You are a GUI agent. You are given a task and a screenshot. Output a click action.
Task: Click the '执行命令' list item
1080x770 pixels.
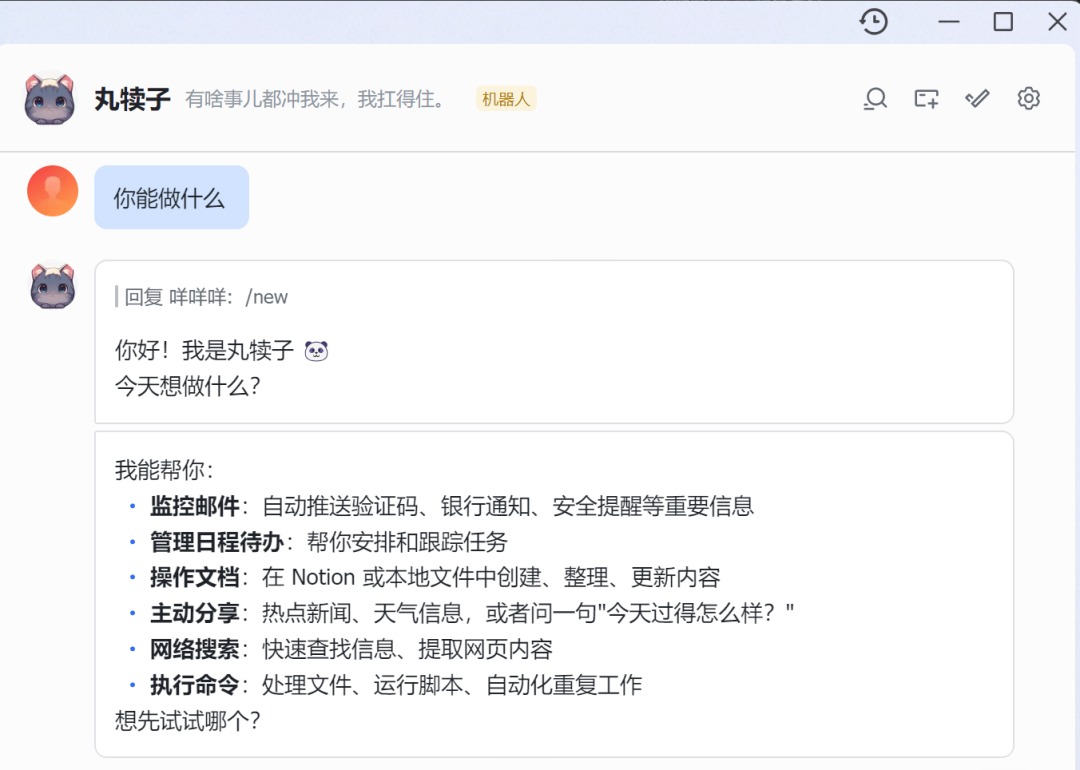[195, 685]
